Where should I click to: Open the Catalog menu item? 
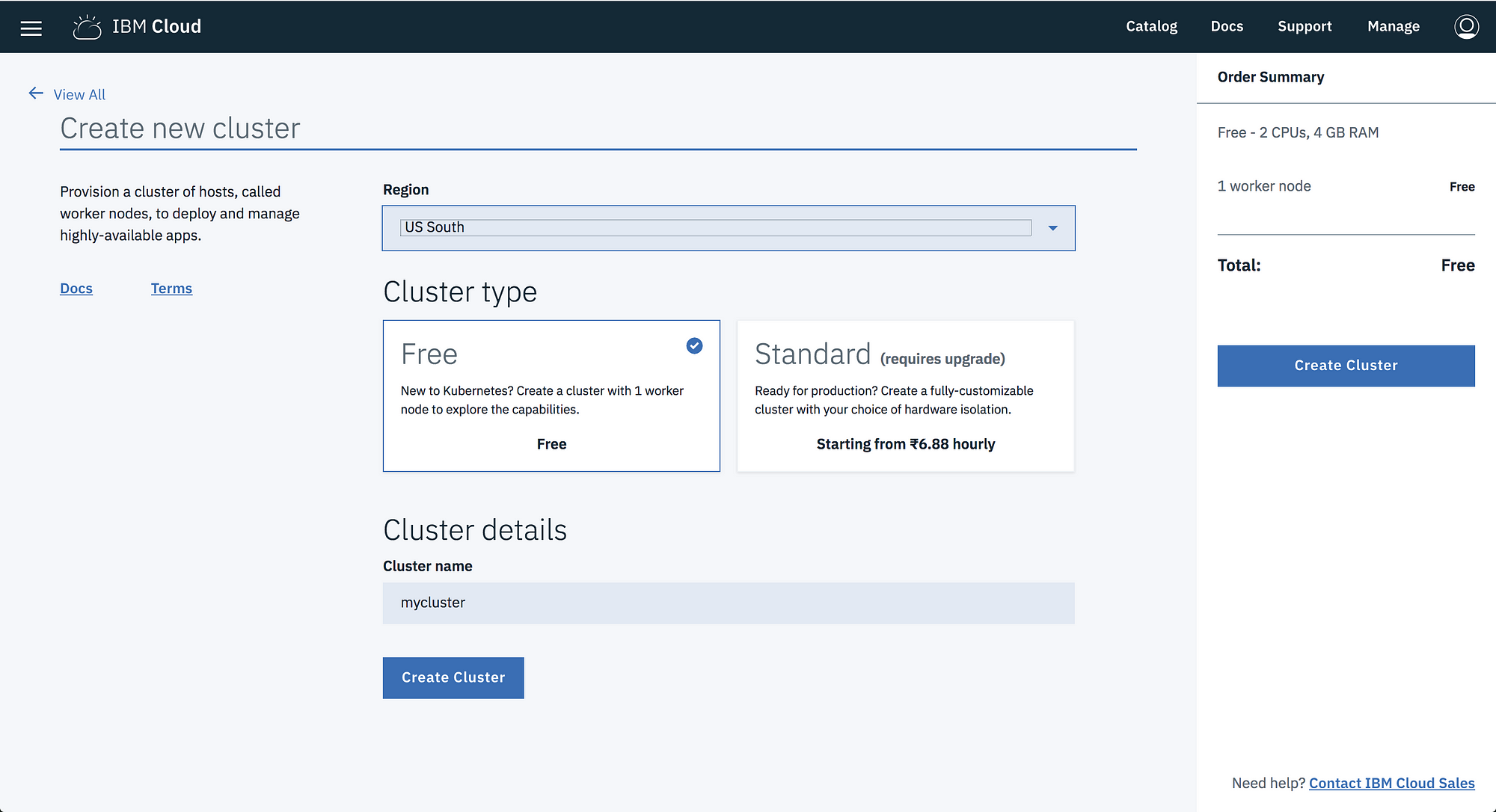tap(1151, 26)
